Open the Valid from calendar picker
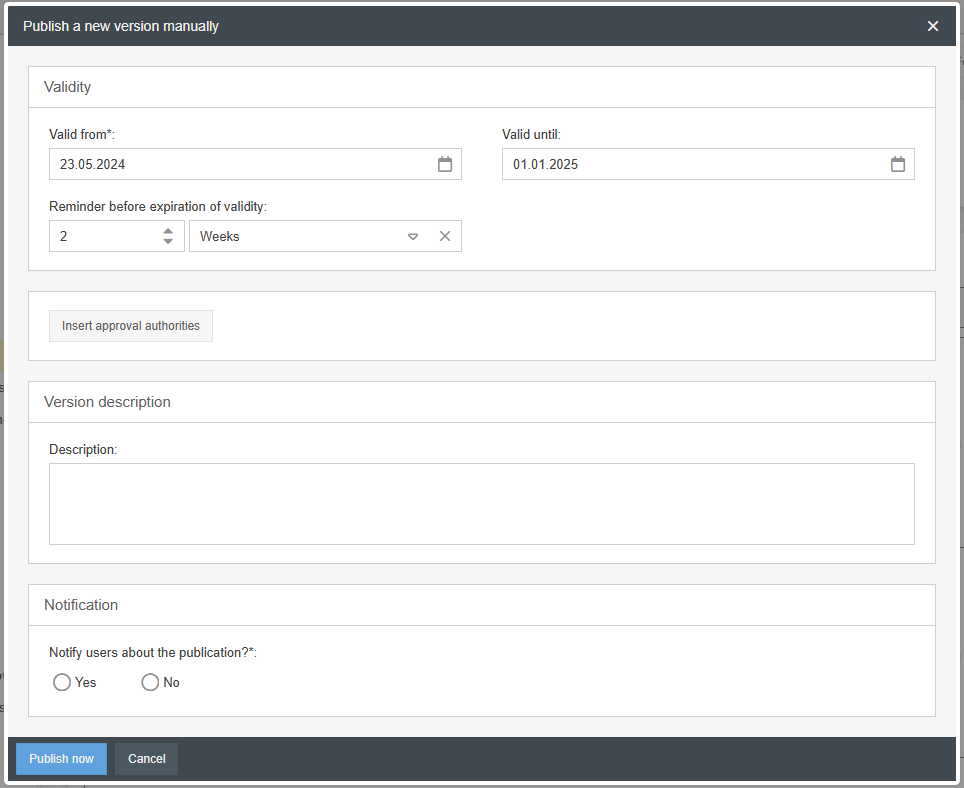Viewport: 964px width, 788px height. pos(445,164)
